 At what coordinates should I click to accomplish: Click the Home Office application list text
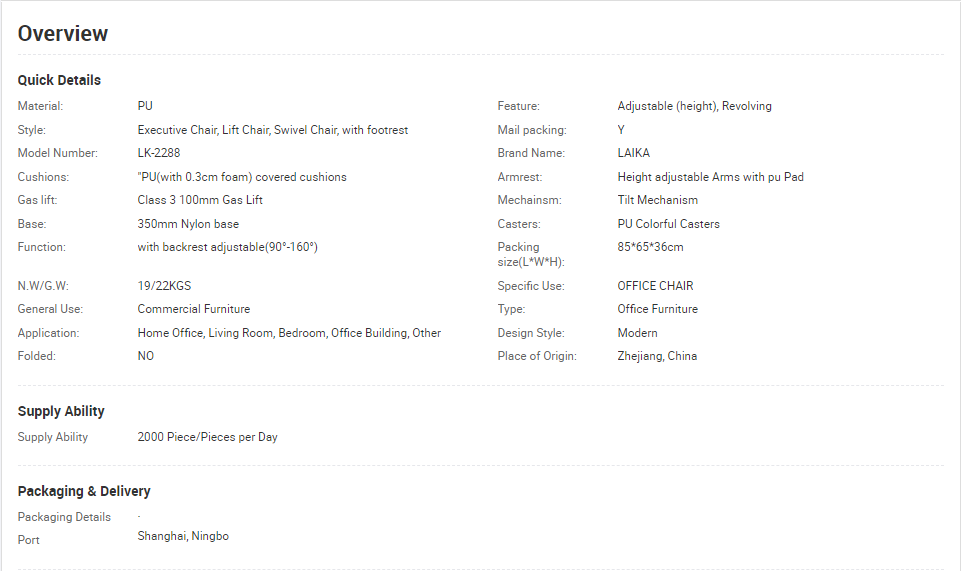289,333
